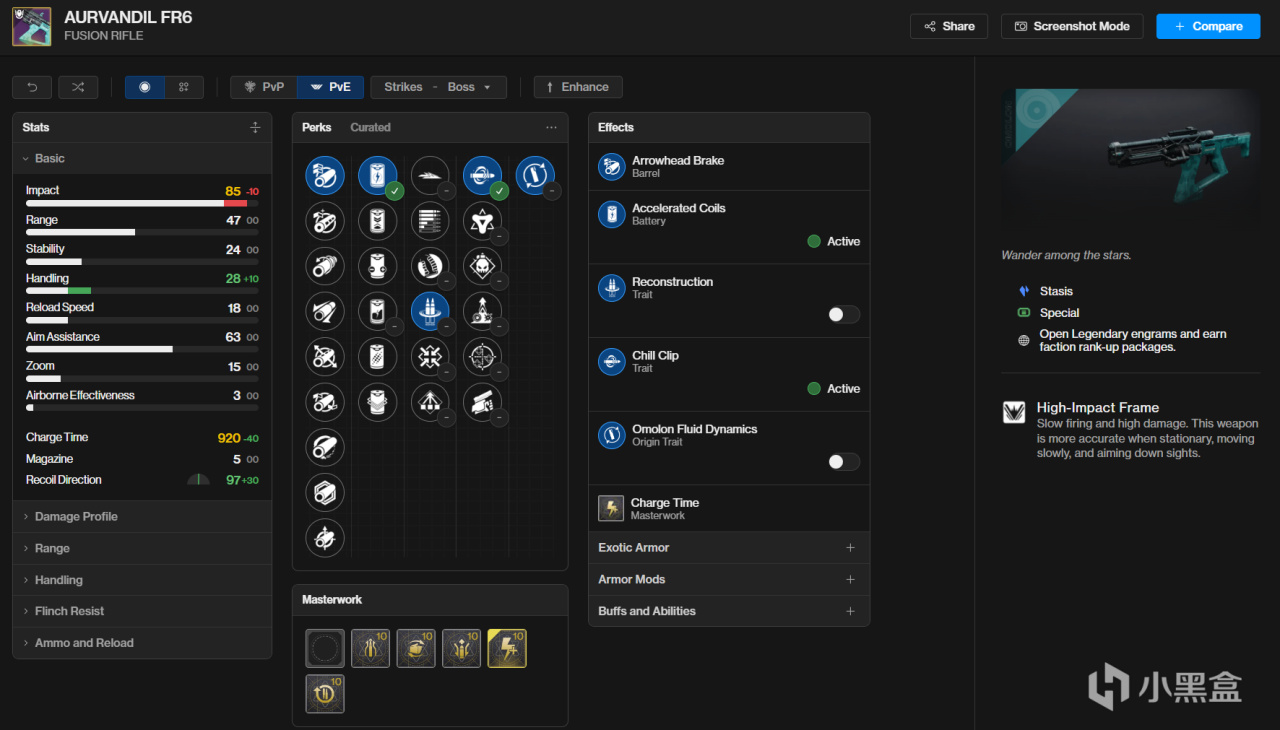The image size is (1280, 730).
Task: Expand the Armor Mods section
Action: 729,579
